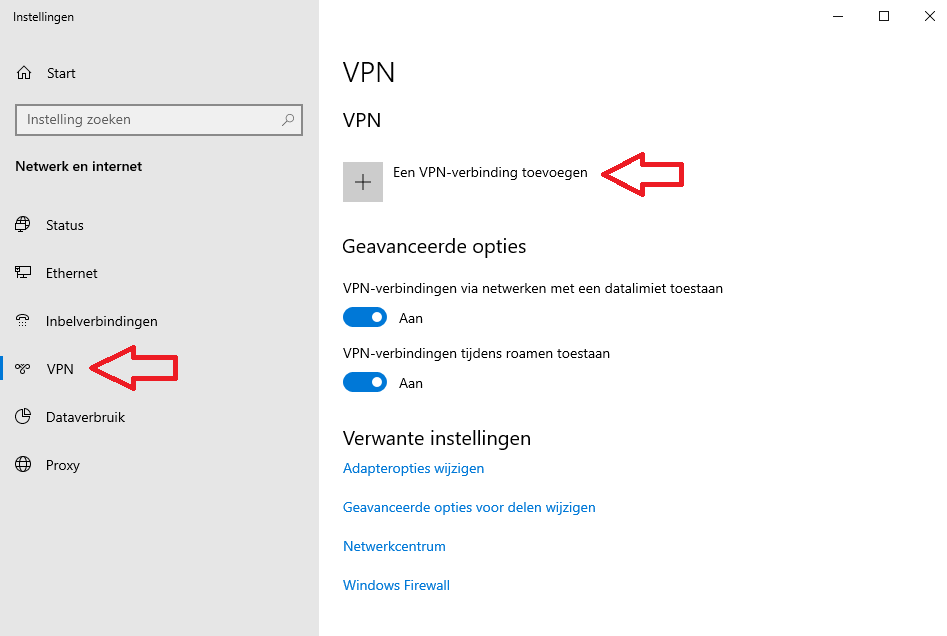Open Windows Firewall link
Screen dimensions: 947x636
click(x=396, y=585)
